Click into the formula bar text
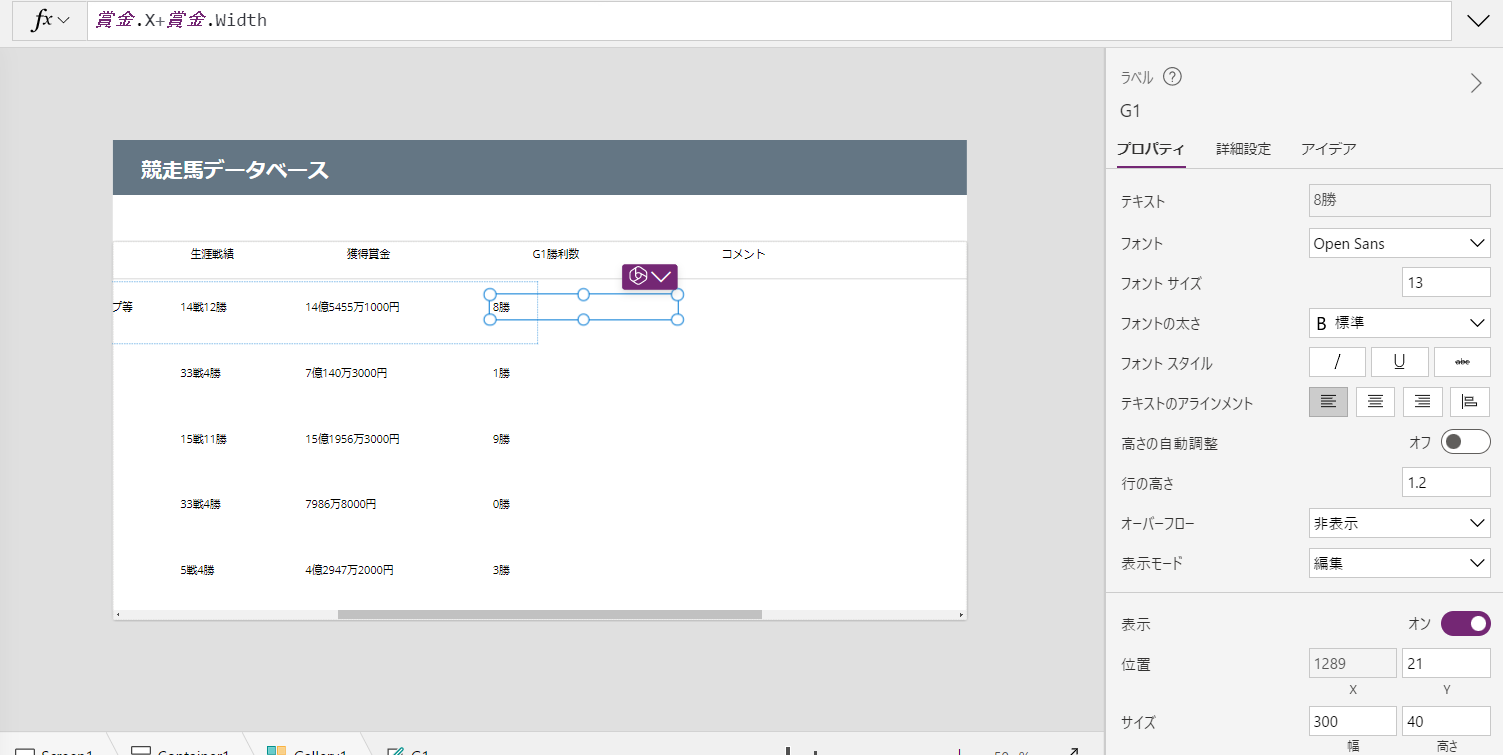 pyautogui.click(x=769, y=21)
